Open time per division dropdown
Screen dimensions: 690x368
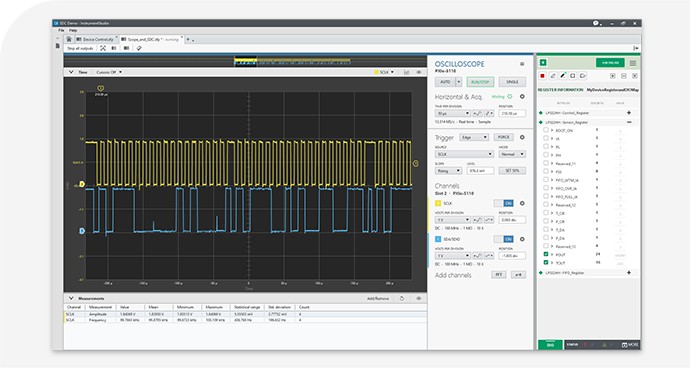coord(452,113)
